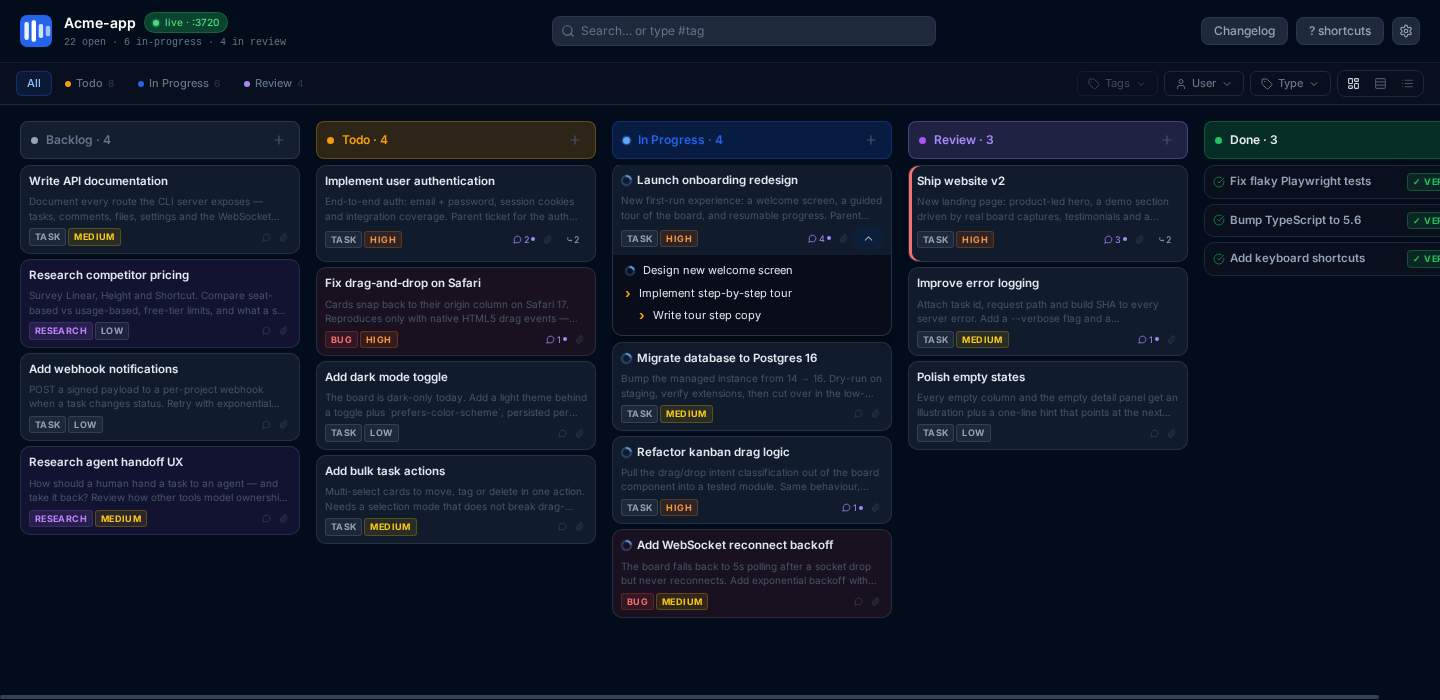Select the All filter tab
This screenshot has width=1440, height=700.
(x=34, y=84)
